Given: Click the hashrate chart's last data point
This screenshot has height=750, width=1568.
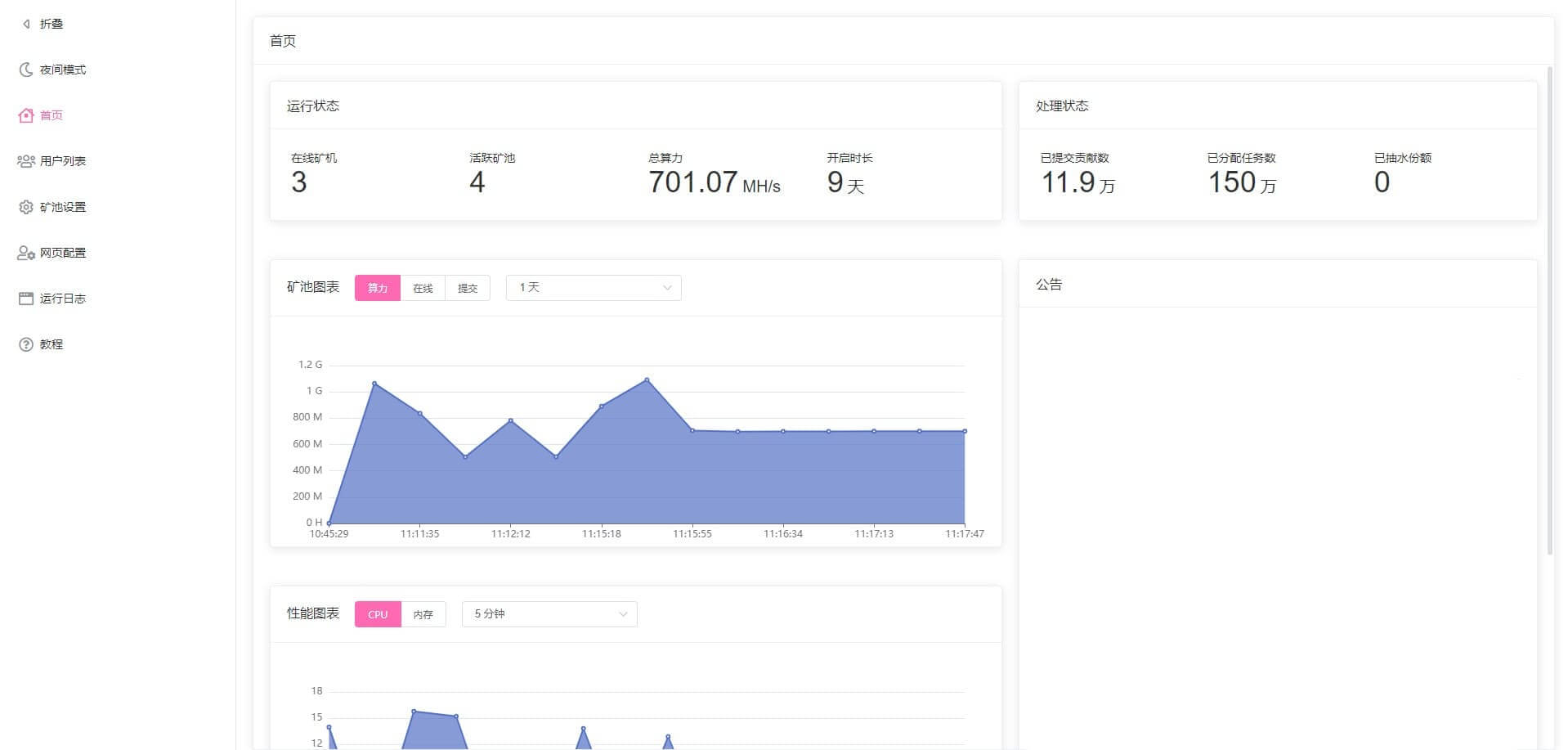Looking at the screenshot, I should click(965, 431).
